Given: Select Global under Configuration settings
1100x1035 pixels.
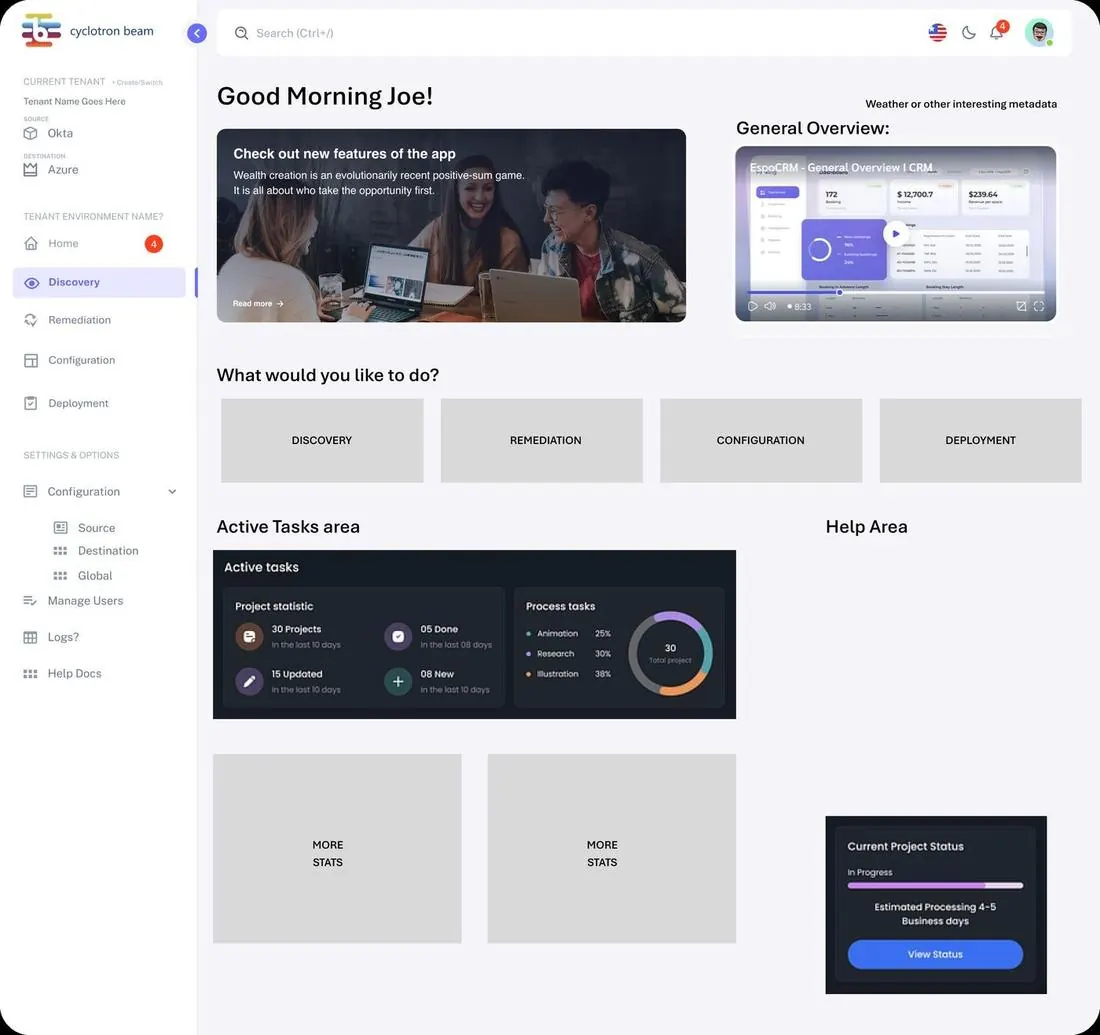Looking at the screenshot, I should click(x=95, y=575).
